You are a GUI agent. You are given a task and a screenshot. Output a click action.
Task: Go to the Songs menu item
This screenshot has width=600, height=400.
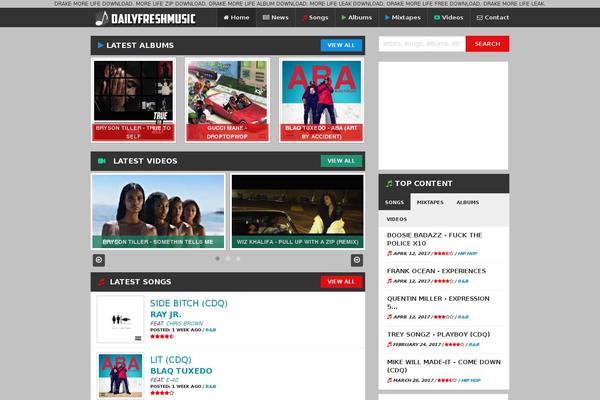coord(315,18)
